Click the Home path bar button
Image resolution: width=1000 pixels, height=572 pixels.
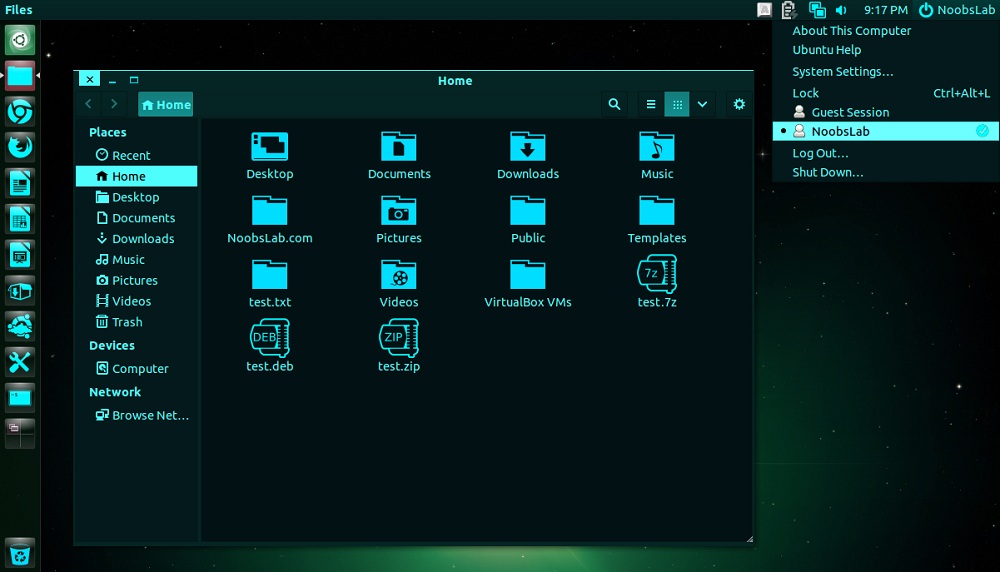(x=166, y=104)
